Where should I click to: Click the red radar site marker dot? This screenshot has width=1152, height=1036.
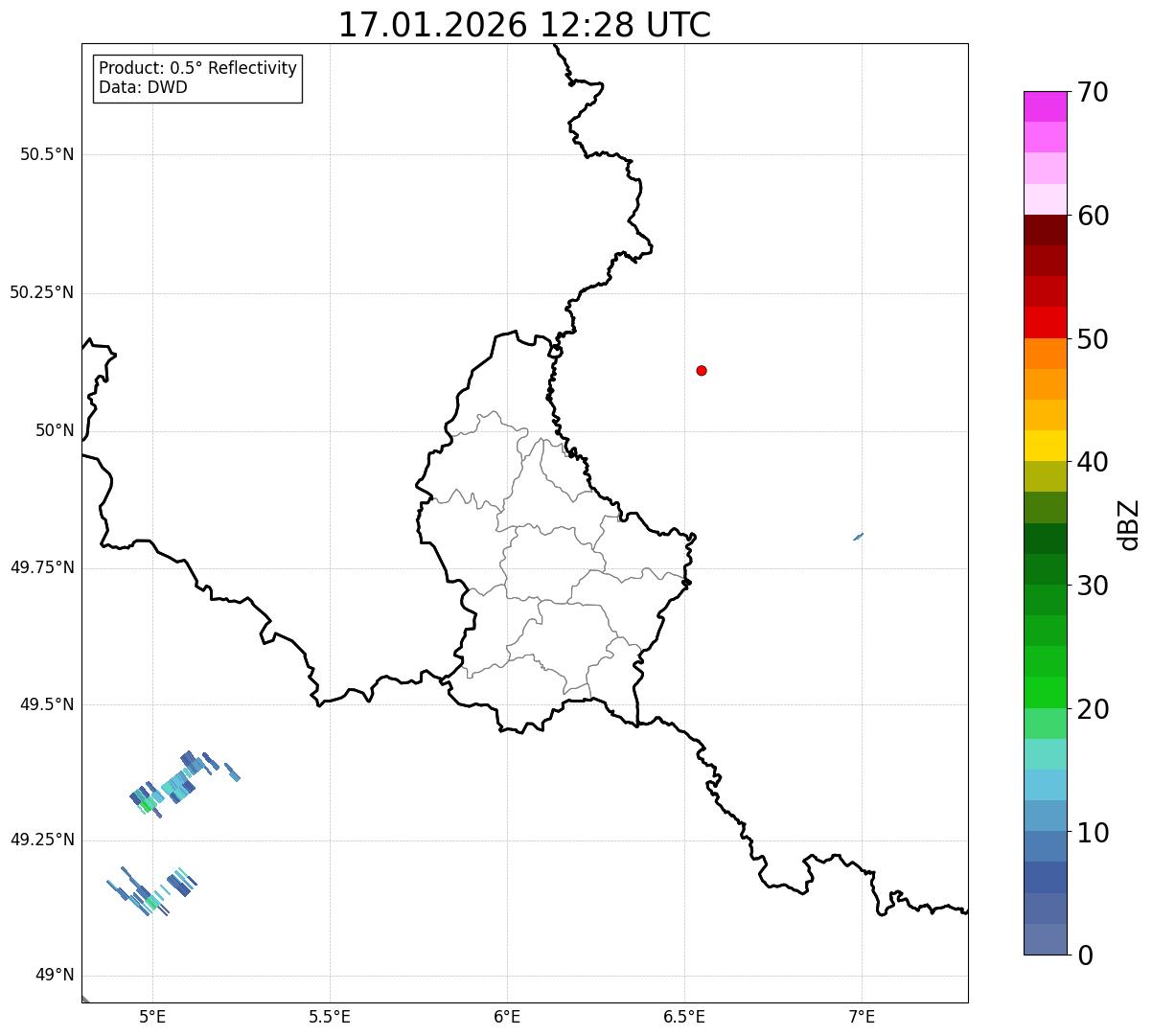[x=702, y=370]
